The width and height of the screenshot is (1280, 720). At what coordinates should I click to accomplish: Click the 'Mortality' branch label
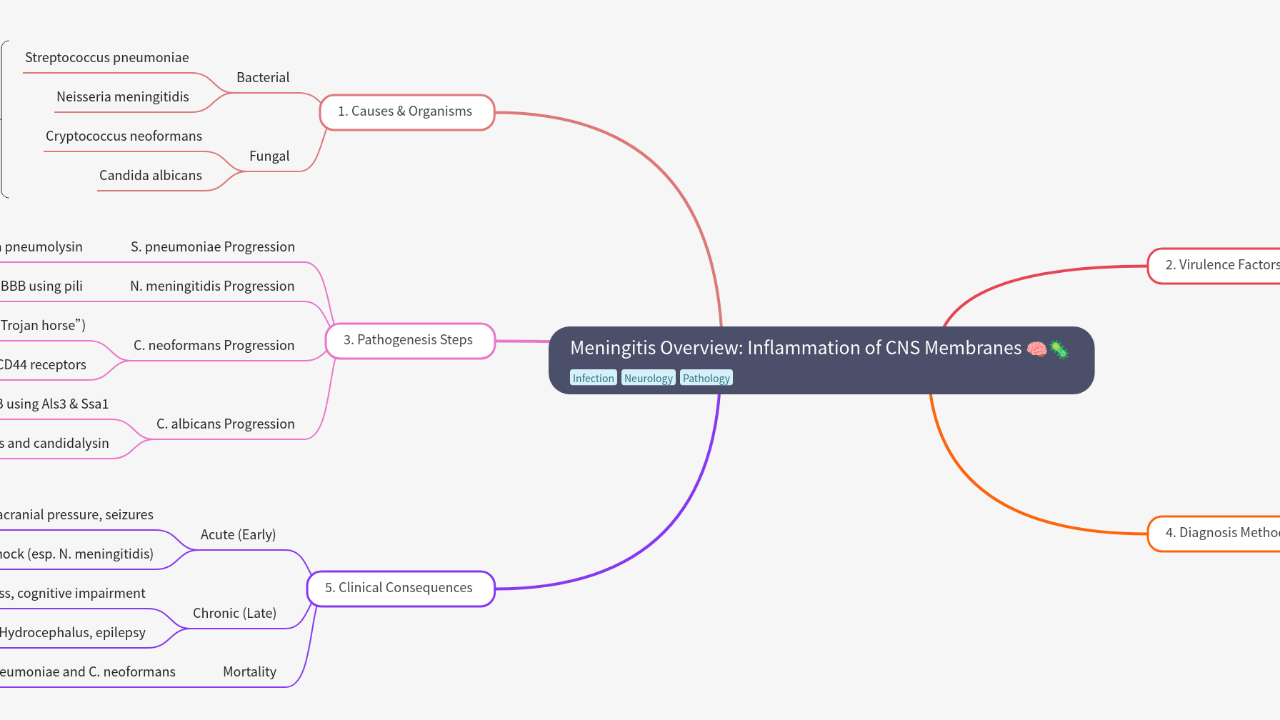(249, 671)
